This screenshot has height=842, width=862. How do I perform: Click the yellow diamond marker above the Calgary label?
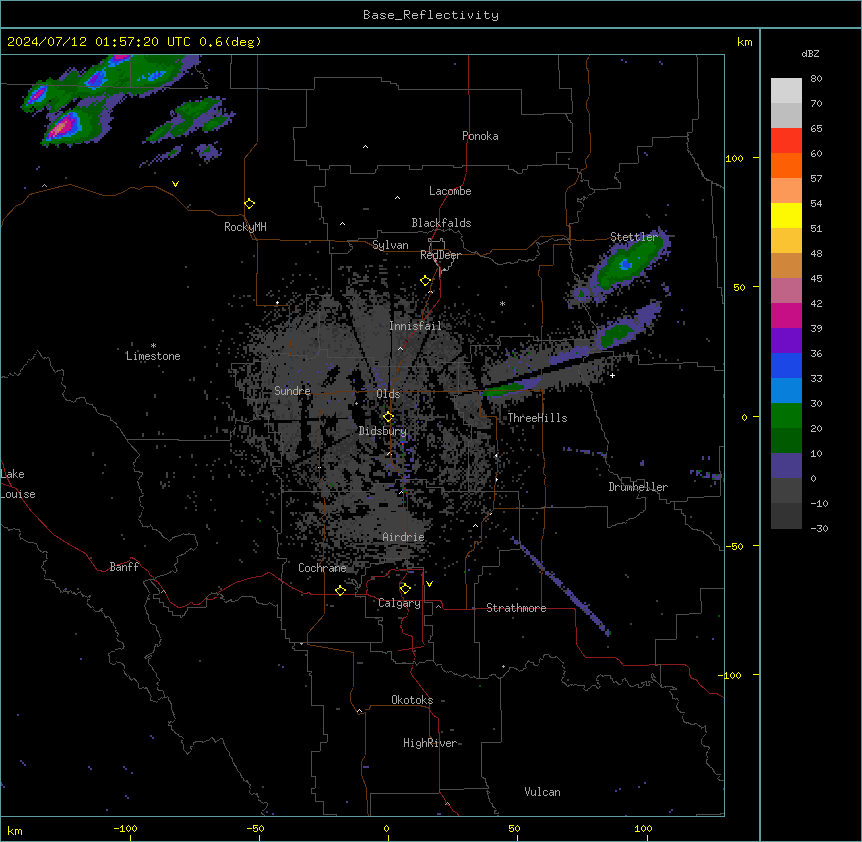(x=405, y=589)
